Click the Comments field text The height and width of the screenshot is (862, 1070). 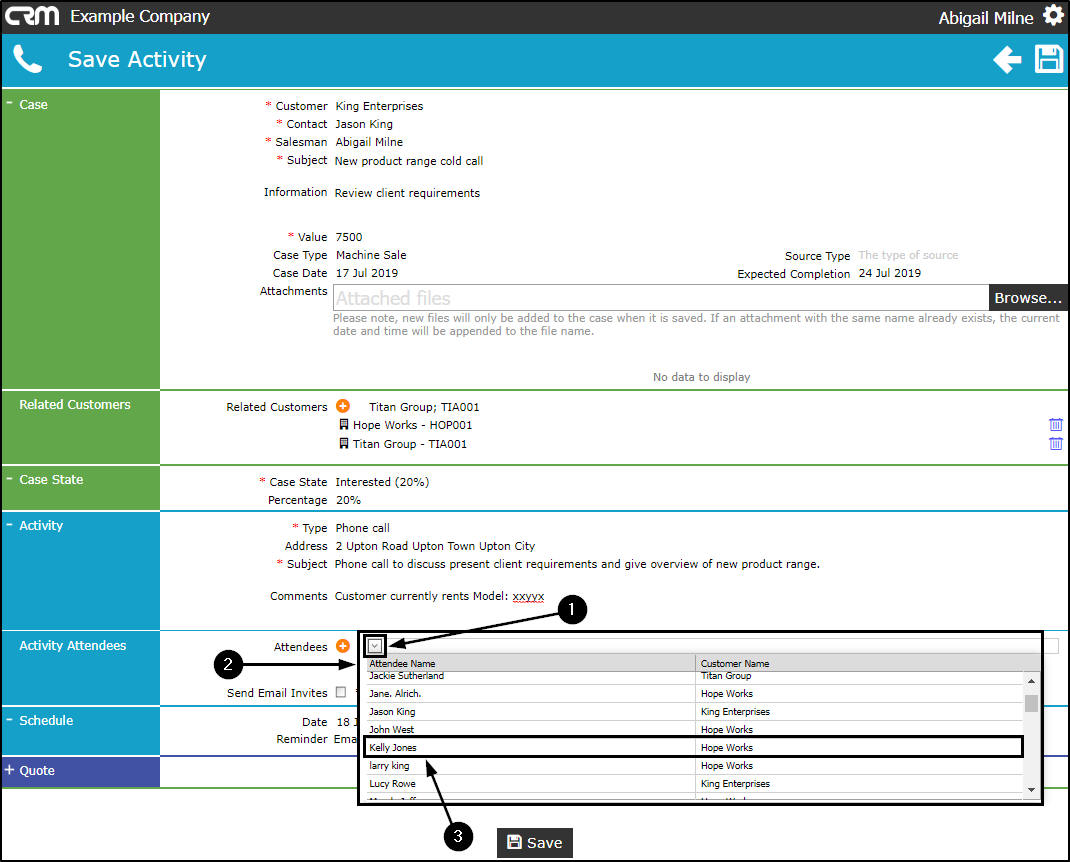(439, 596)
